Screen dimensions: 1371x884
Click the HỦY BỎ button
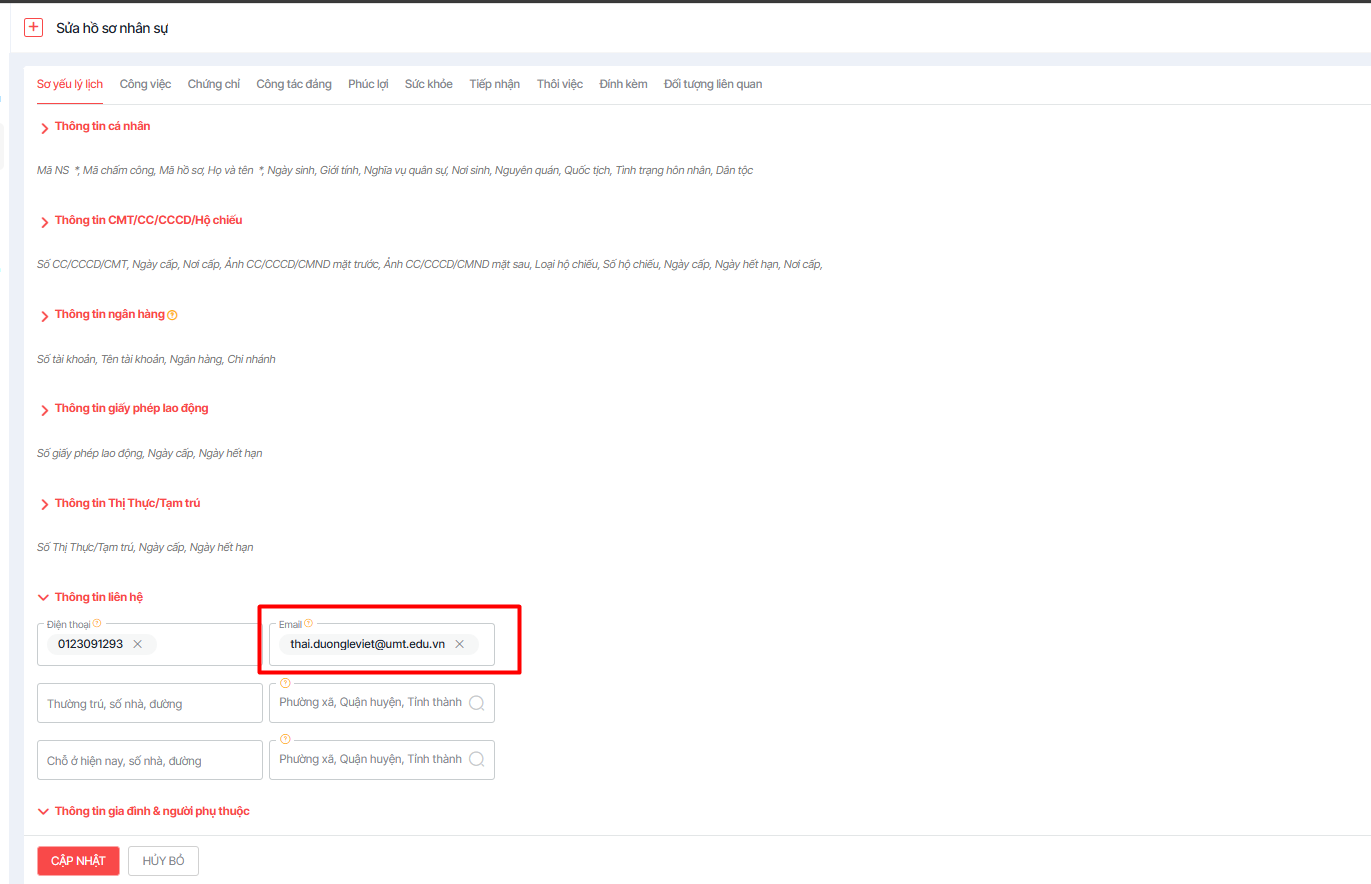(x=163, y=861)
